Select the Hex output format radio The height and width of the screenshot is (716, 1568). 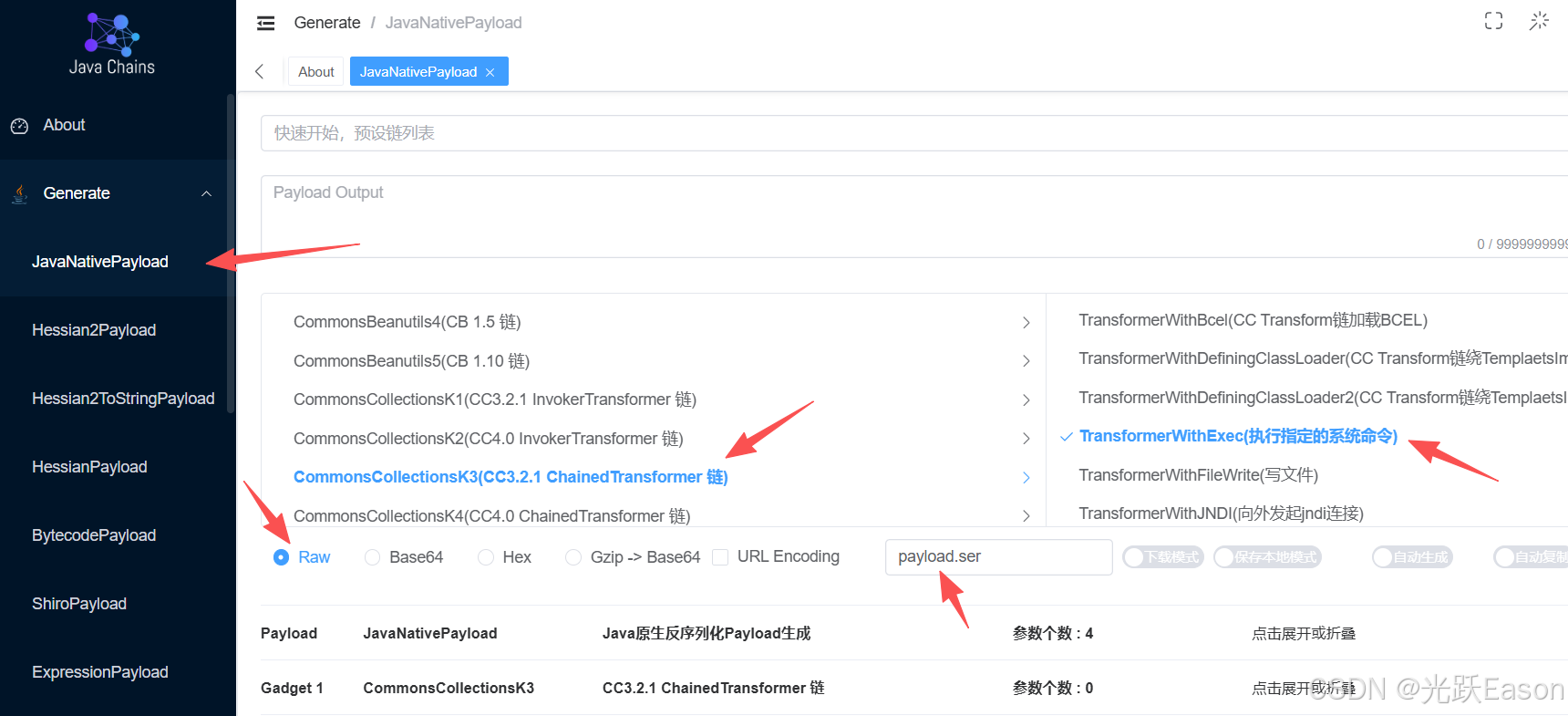(486, 557)
